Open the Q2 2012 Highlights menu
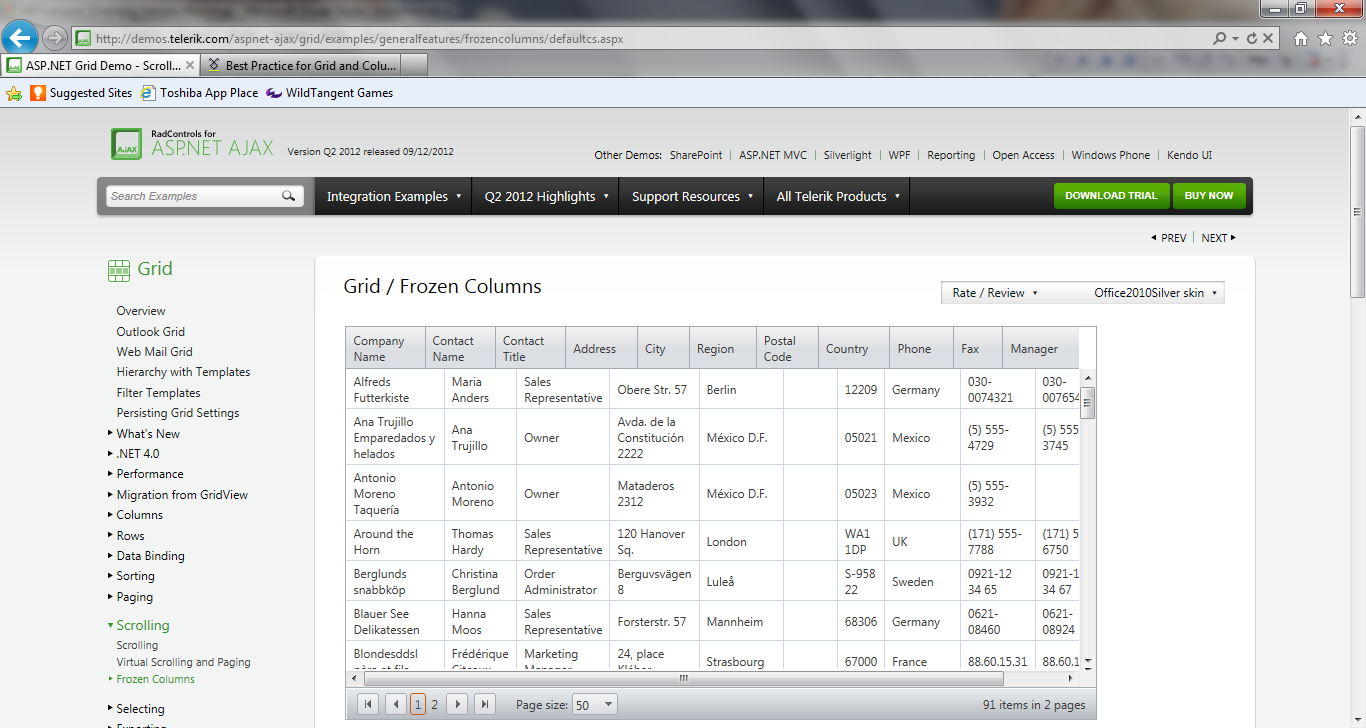1366x728 pixels. [546, 196]
